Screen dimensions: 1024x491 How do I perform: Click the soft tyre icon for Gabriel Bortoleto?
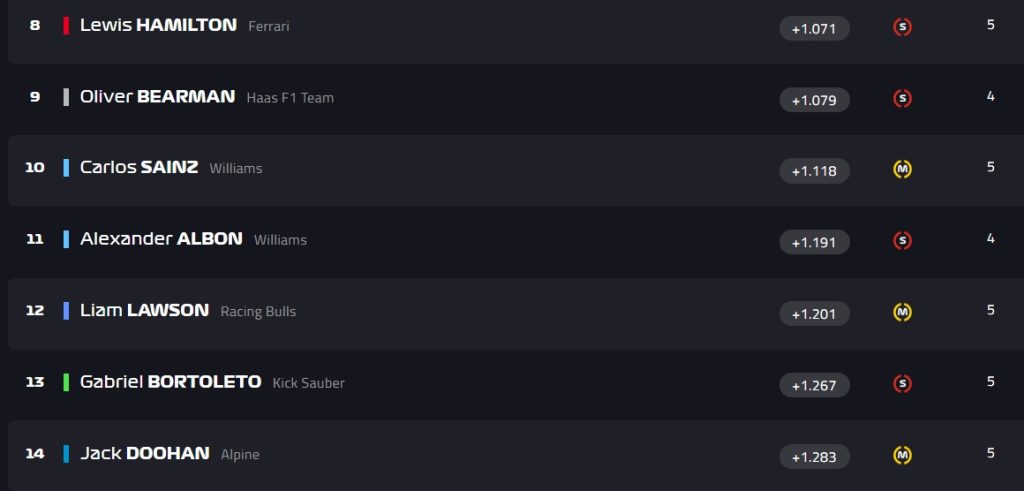[902, 384]
